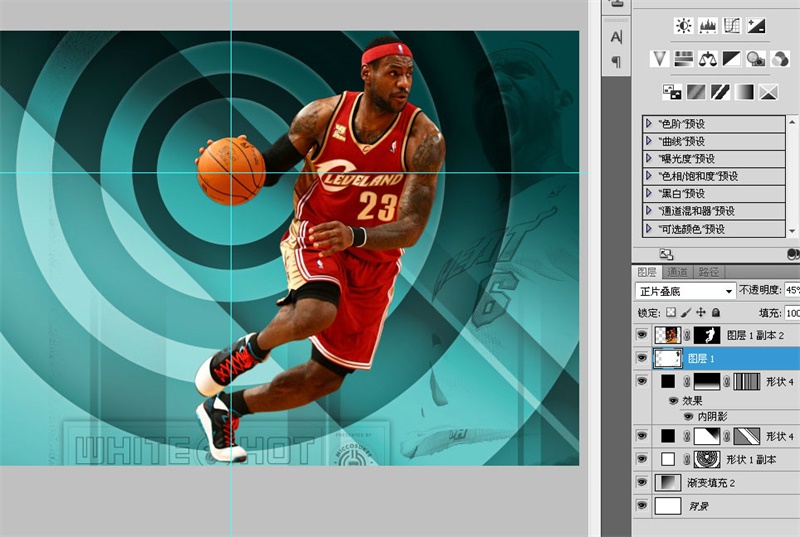Hide the 内阴影 layer effect
The image size is (800, 537).
pos(687,416)
